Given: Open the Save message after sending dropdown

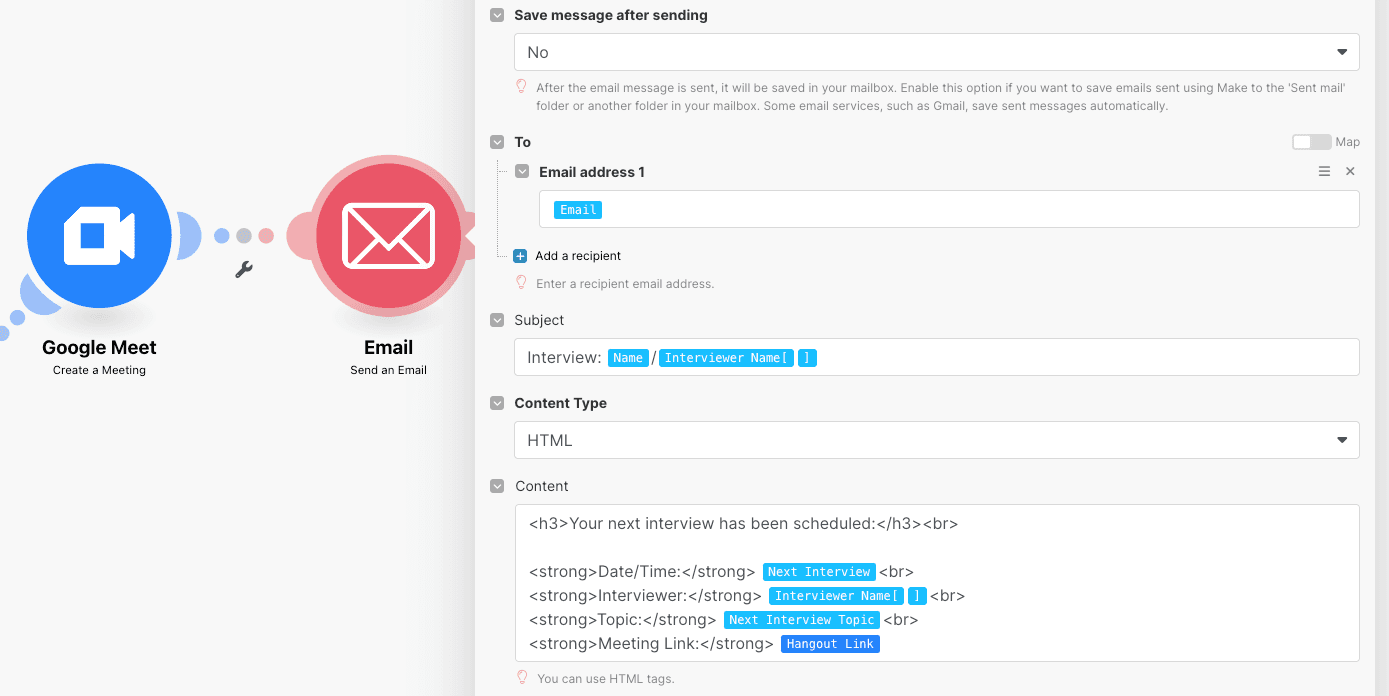Looking at the screenshot, I should tap(936, 51).
